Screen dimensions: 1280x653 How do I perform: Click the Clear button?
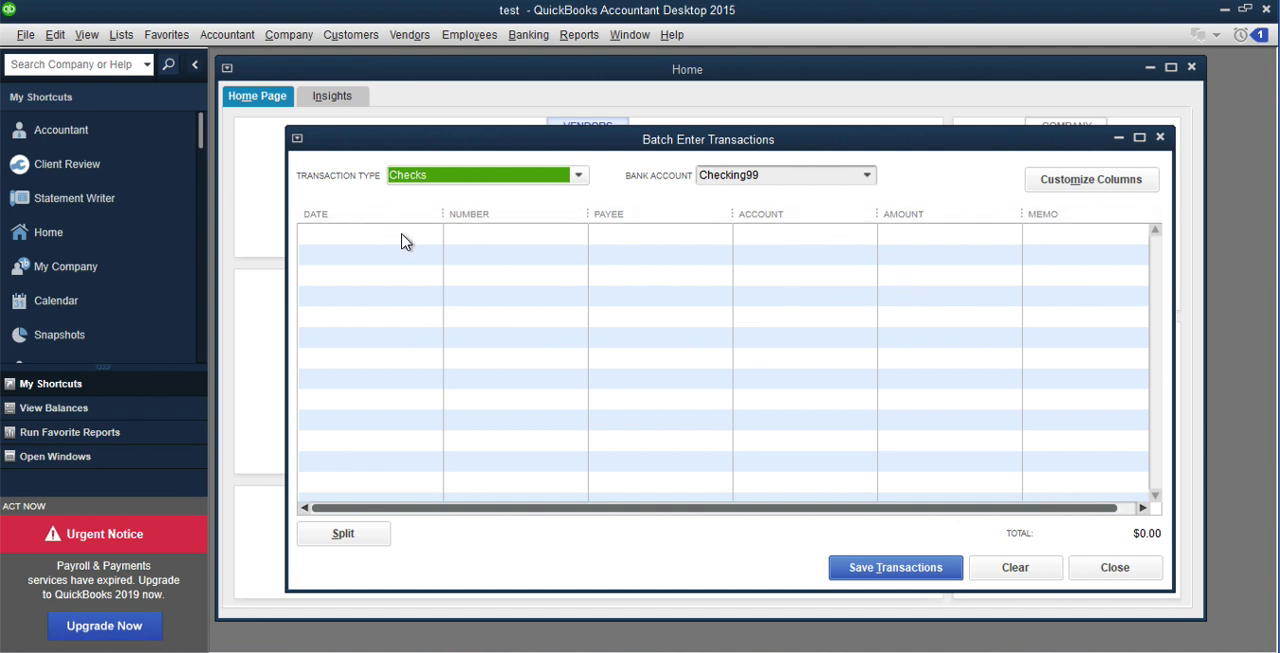pos(1015,568)
